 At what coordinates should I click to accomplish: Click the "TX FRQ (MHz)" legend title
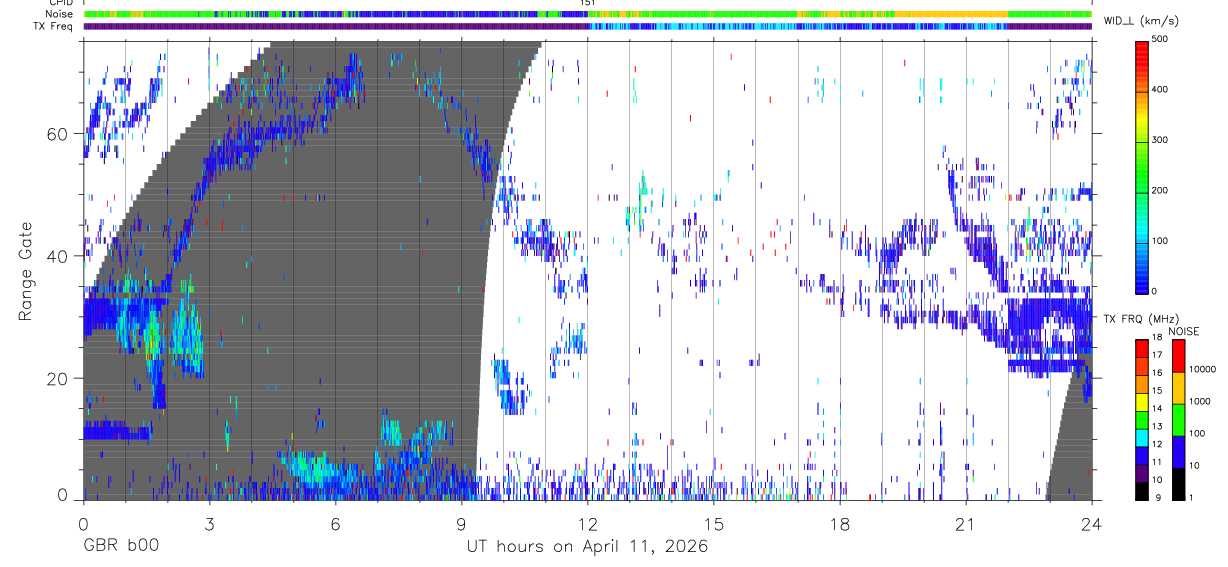pos(1139,319)
